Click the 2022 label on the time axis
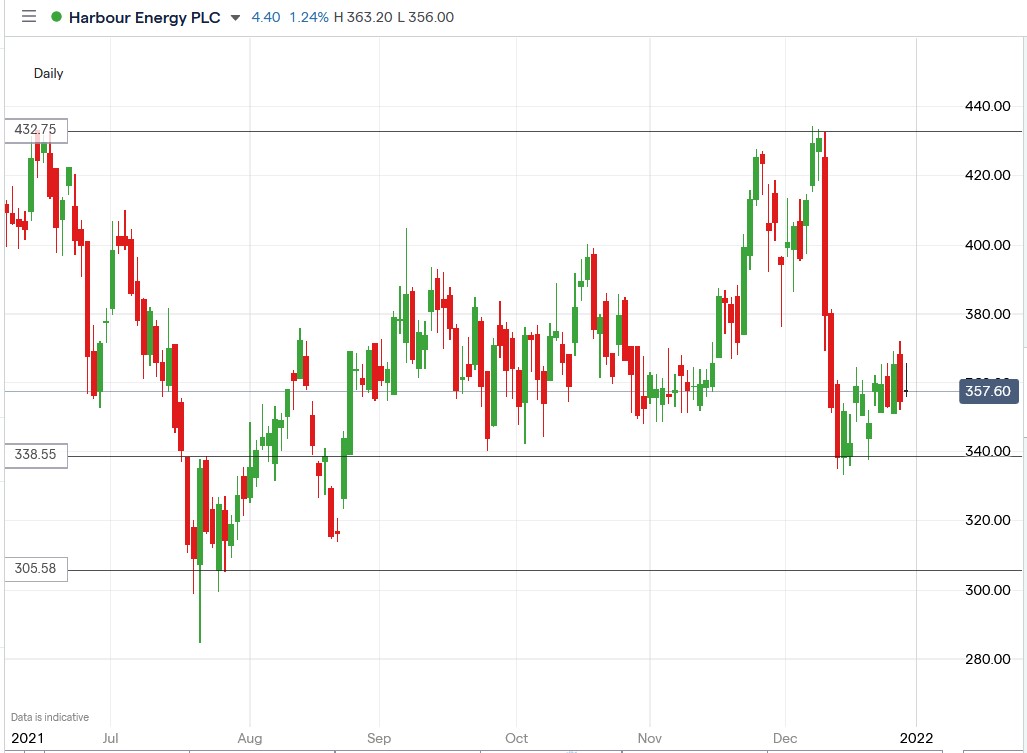The width and height of the screenshot is (1027, 753). 919,738
